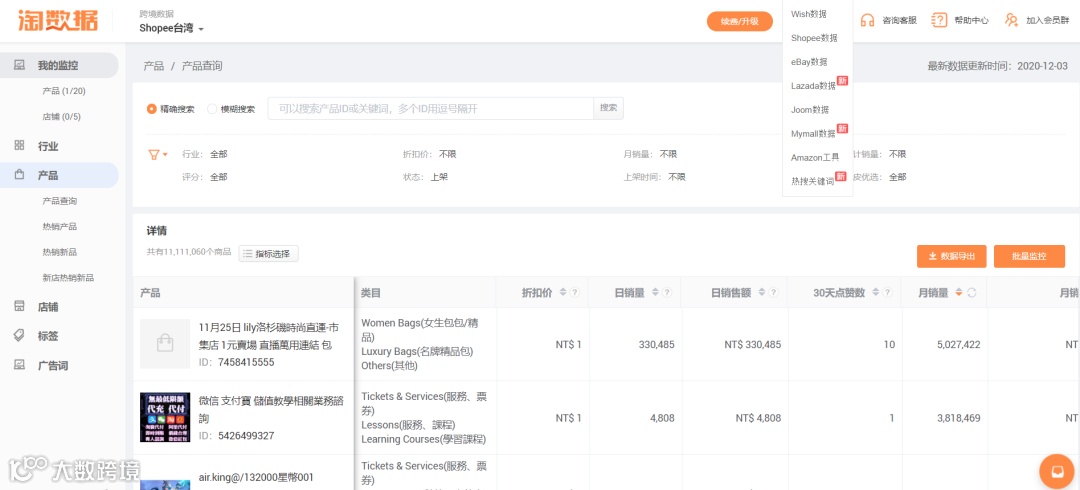Open the 上架时间 不限 filter
This screenshot has width=1080, height=490.
(654, 177)
